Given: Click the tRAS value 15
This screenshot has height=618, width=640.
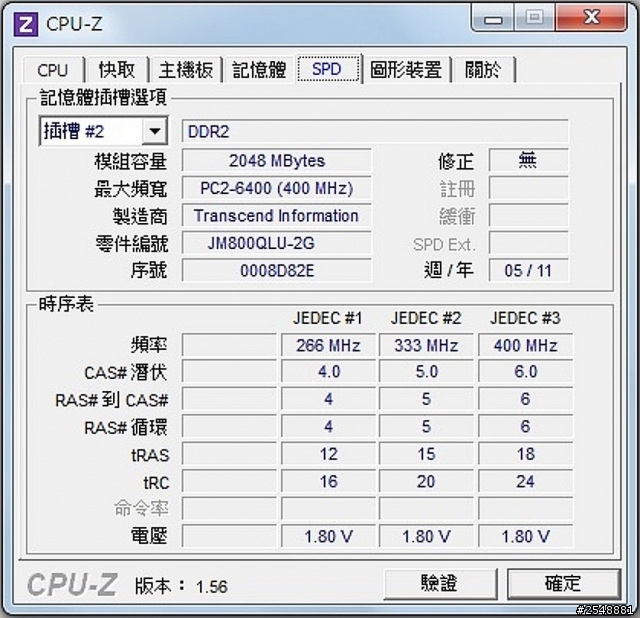Looking at the screenshot, I should (427, 454).
